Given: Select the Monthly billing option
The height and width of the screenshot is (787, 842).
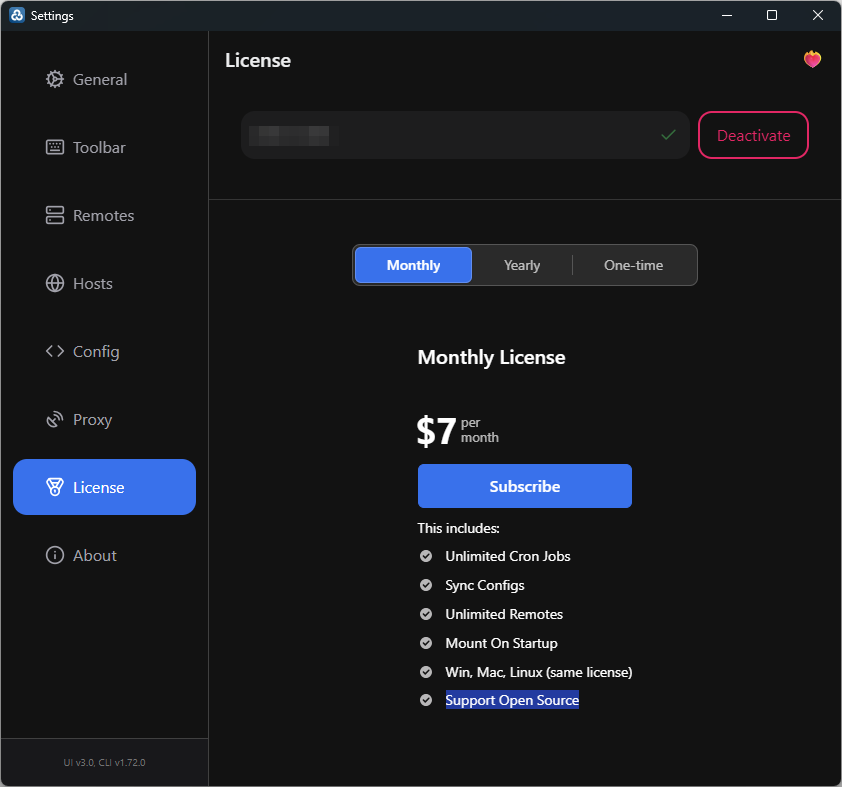Looking at the screenshot, I should 413,265.
